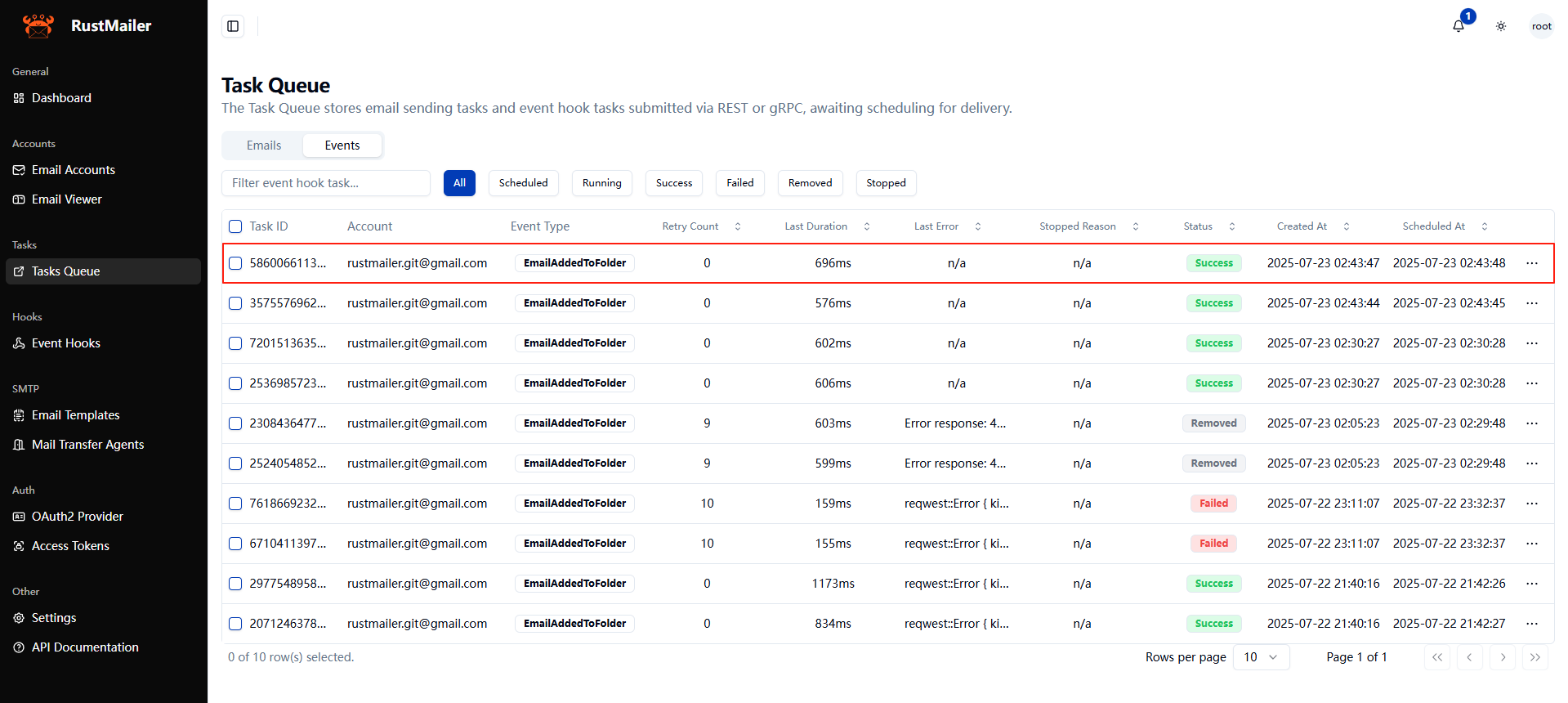The image size is (1568, 703).
Task: Click the Email Templates icon
Action: [19, 415]
